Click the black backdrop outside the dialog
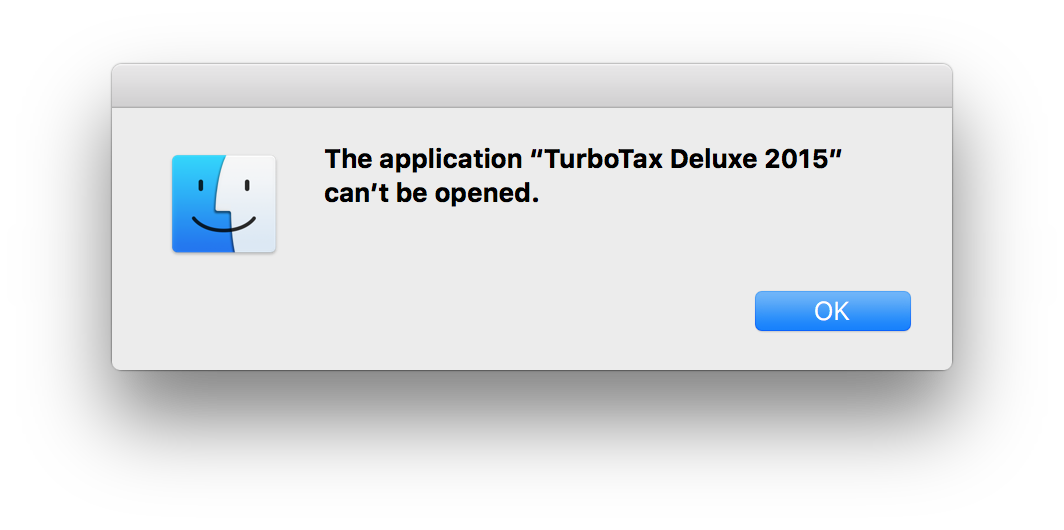 pyautogui.click(x=531, y=450)
